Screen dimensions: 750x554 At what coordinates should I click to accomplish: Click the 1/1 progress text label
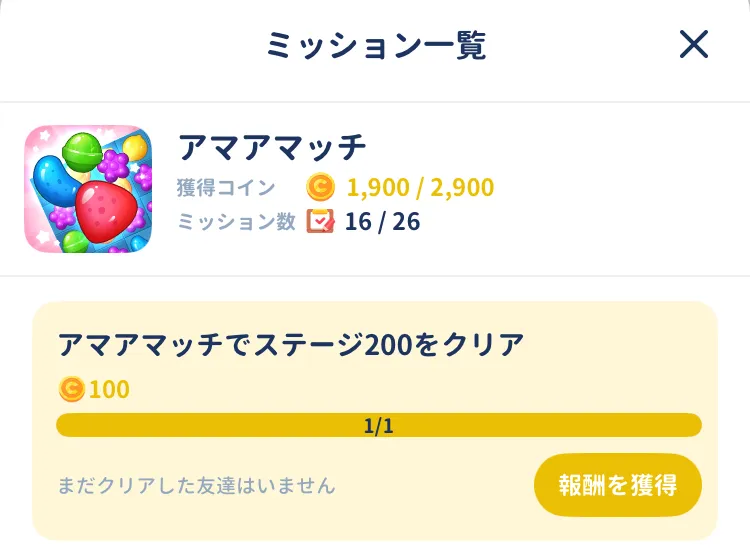click(379, 426)
